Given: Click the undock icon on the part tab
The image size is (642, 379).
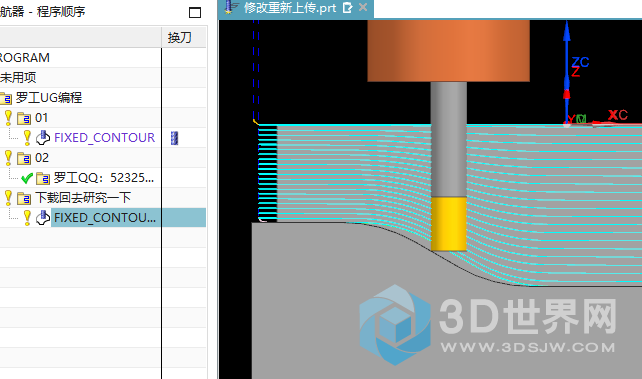Looking at the screenshot, I should [x=347, y=8].
